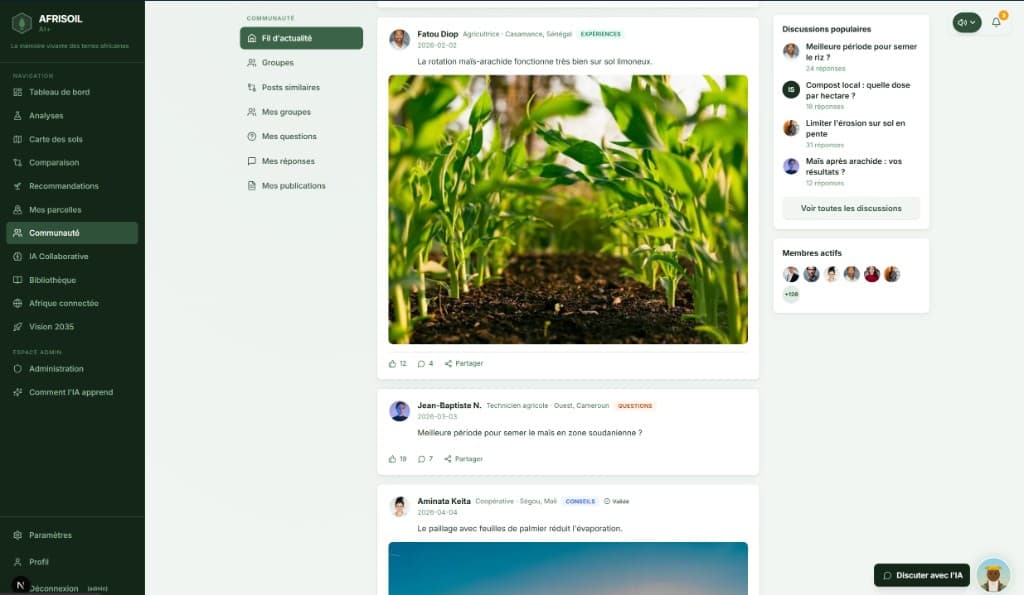Open Tableau de bord in the sidebar

[72, 92]
